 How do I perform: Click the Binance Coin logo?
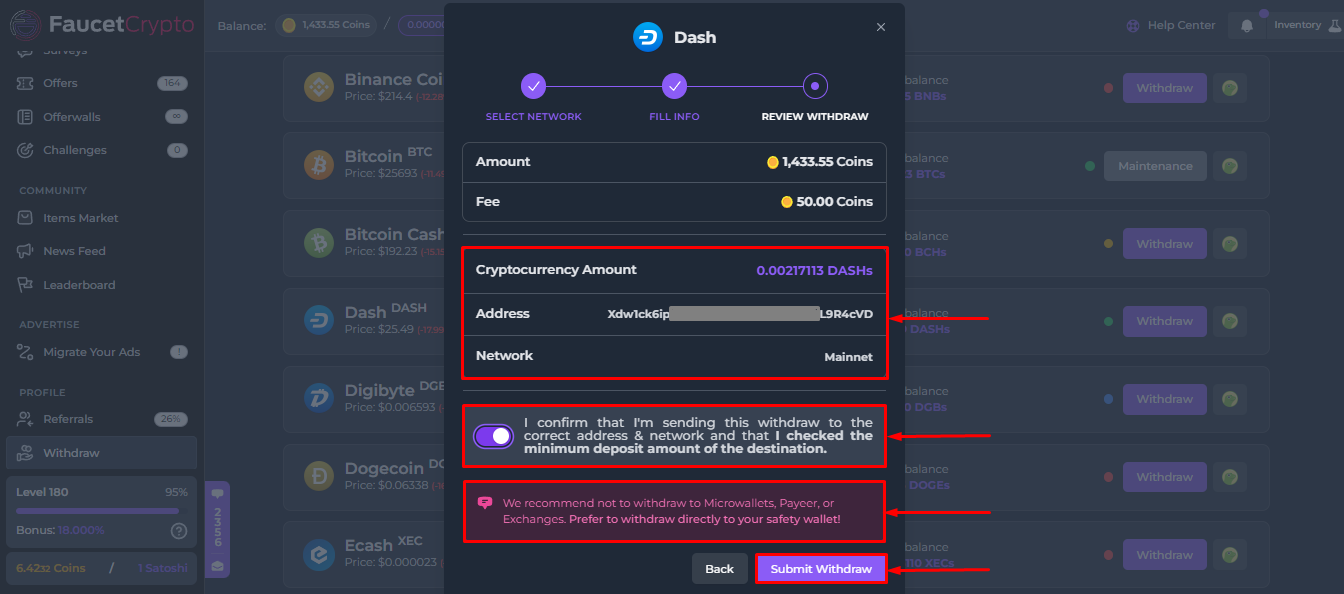pyautogui.click(x=319, y=87)
